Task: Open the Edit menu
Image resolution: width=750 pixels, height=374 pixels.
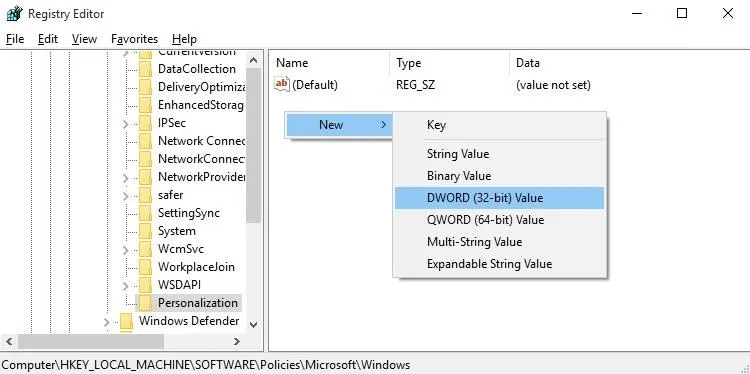Action: coord(48,39)
